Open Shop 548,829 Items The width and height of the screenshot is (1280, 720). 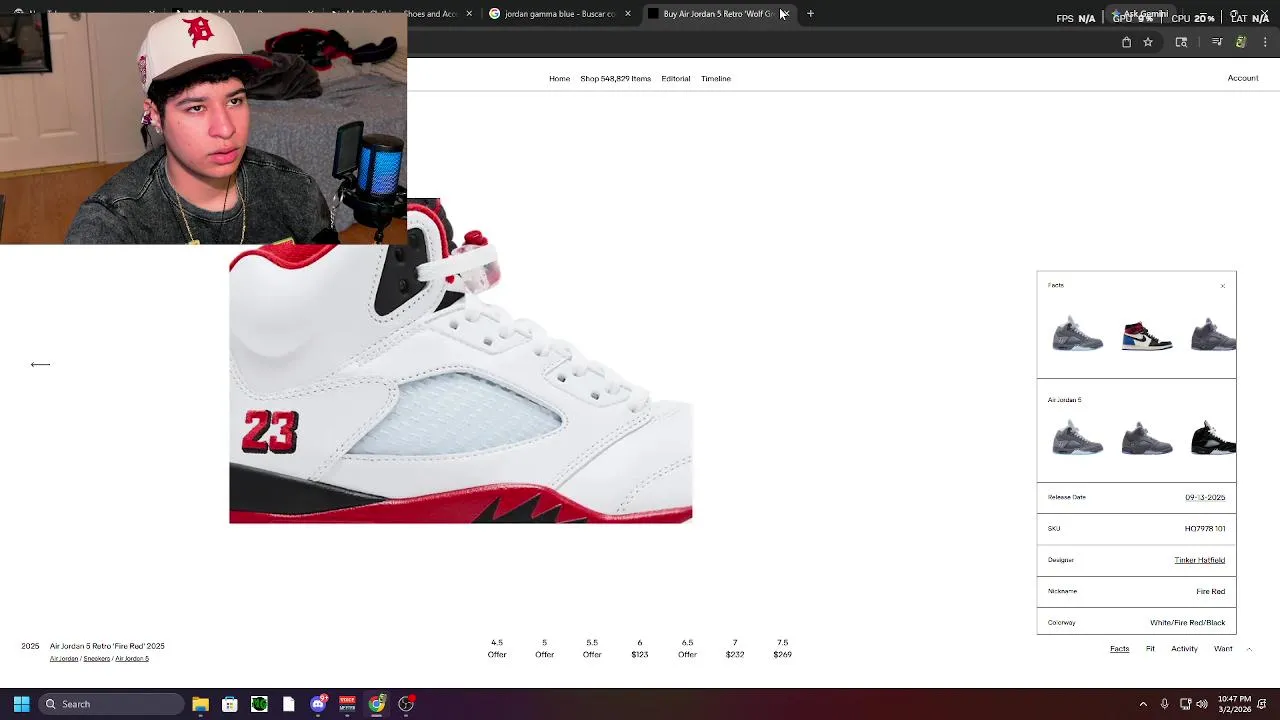tap(615, 78)
